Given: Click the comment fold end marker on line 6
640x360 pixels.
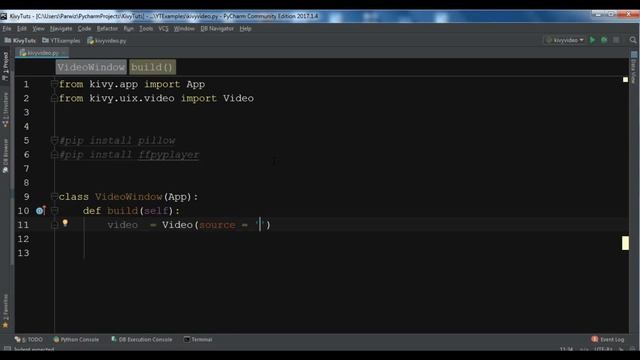Looking at the screenshot, I should pyautogui.click(x=54, y=155).
